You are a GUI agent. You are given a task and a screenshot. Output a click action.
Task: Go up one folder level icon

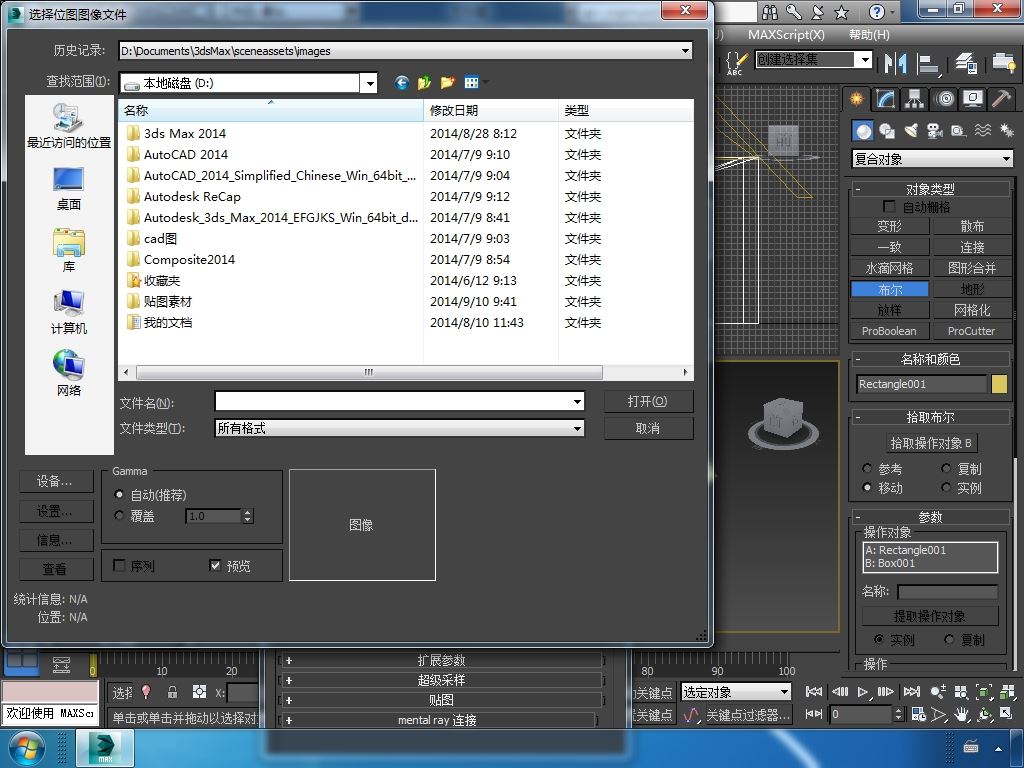(x=424, y=82)
